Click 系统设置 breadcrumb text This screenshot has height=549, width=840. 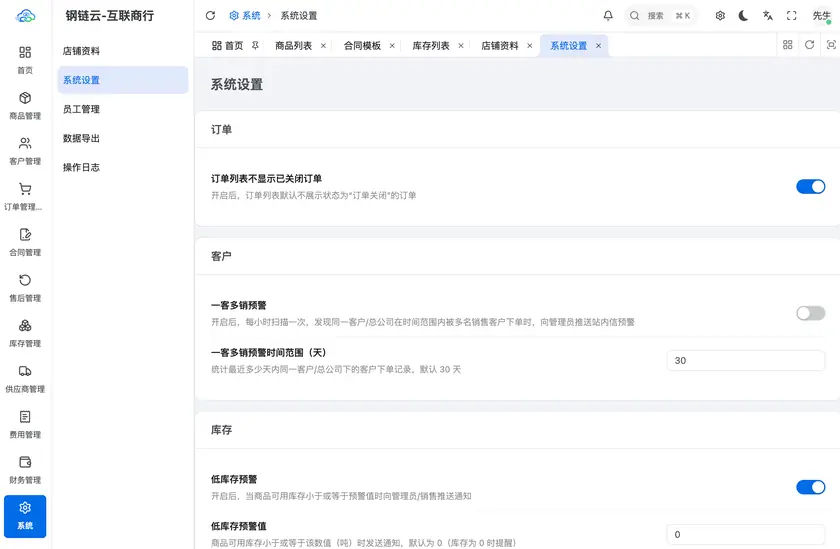[298, 16]
